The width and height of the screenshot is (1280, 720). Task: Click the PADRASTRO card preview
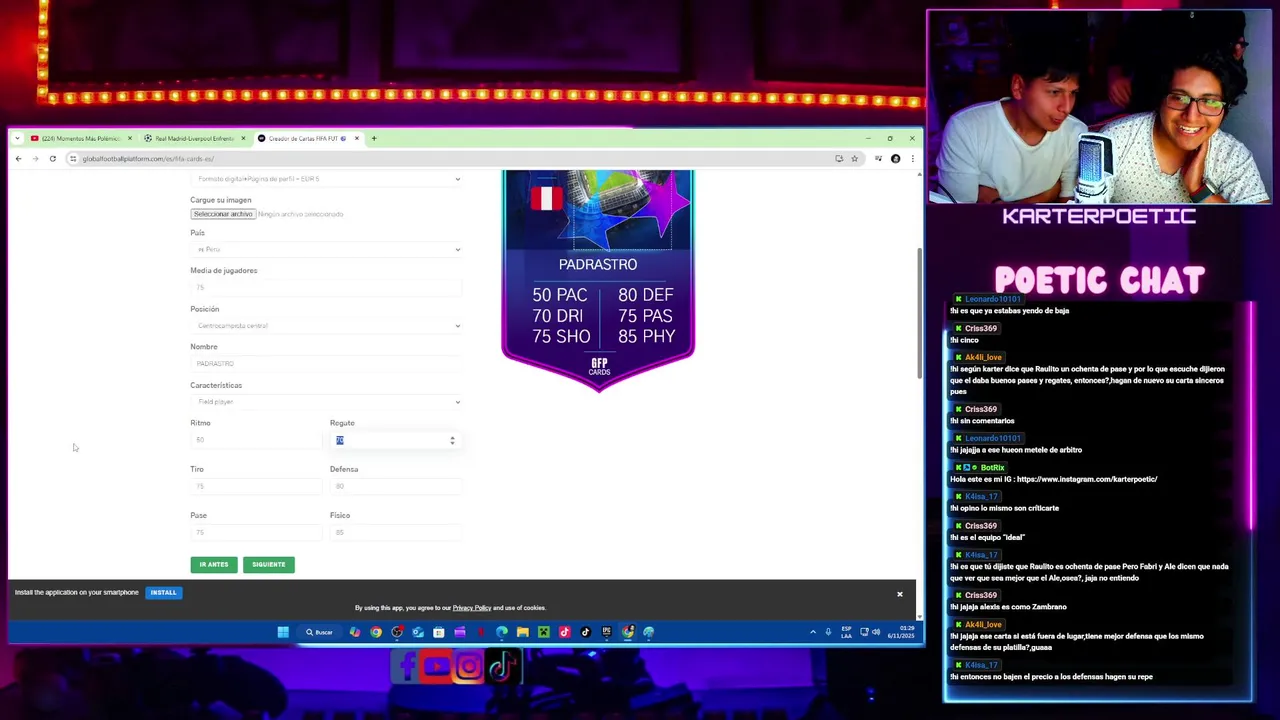tap(598, 282)
